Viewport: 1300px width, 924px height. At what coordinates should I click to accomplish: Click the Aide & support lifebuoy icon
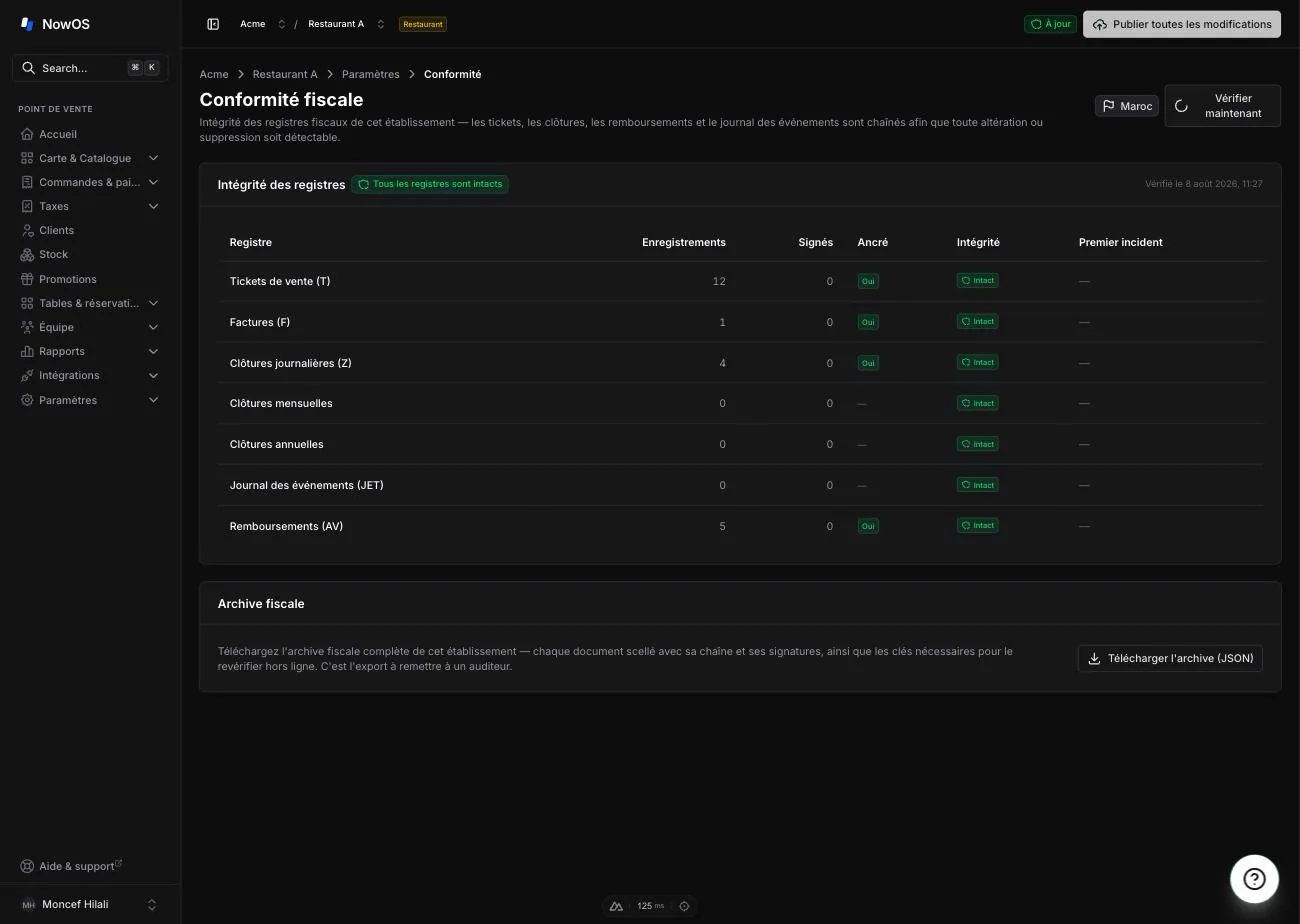27,866
